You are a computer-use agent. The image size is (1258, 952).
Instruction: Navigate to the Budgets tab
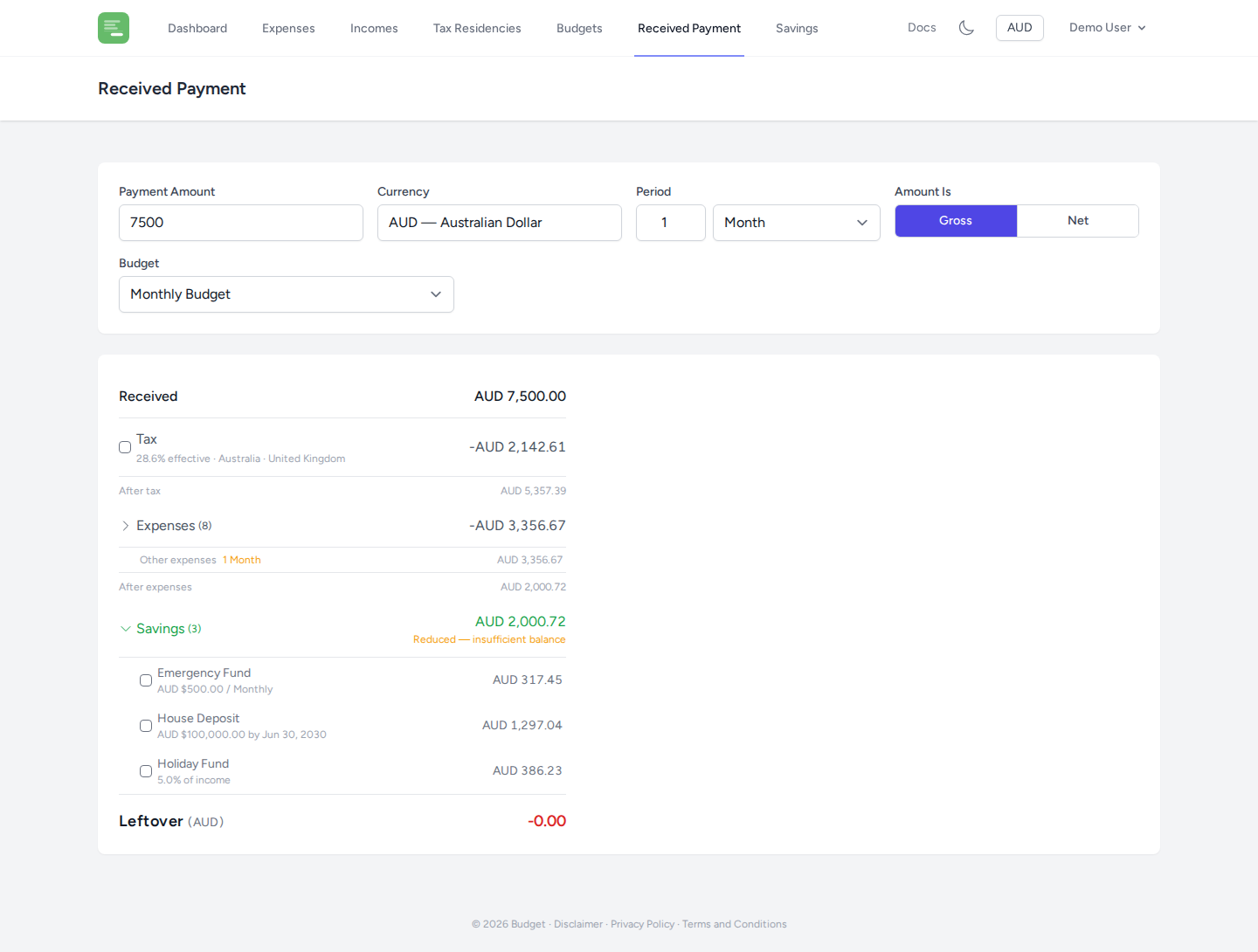579,28
